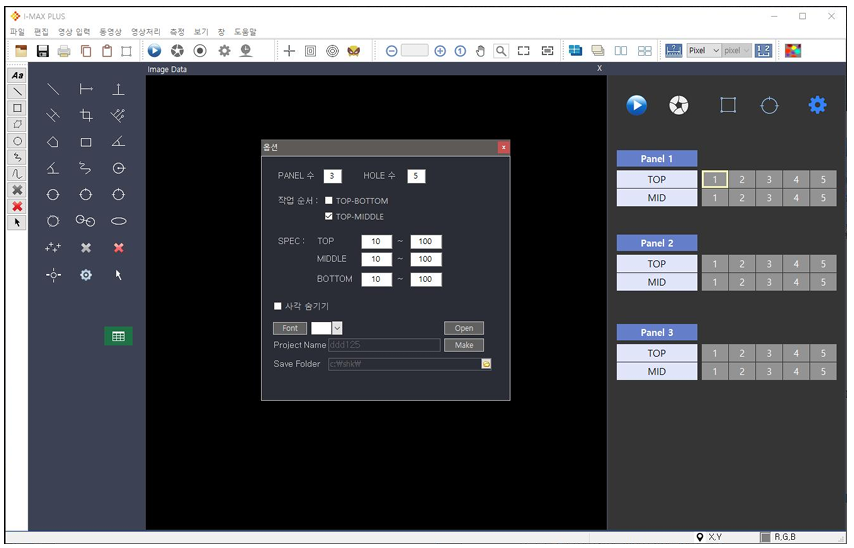Select the text 'Aa' tool in left strip
This screenshot has height=548, width=854.
(17, 75)
